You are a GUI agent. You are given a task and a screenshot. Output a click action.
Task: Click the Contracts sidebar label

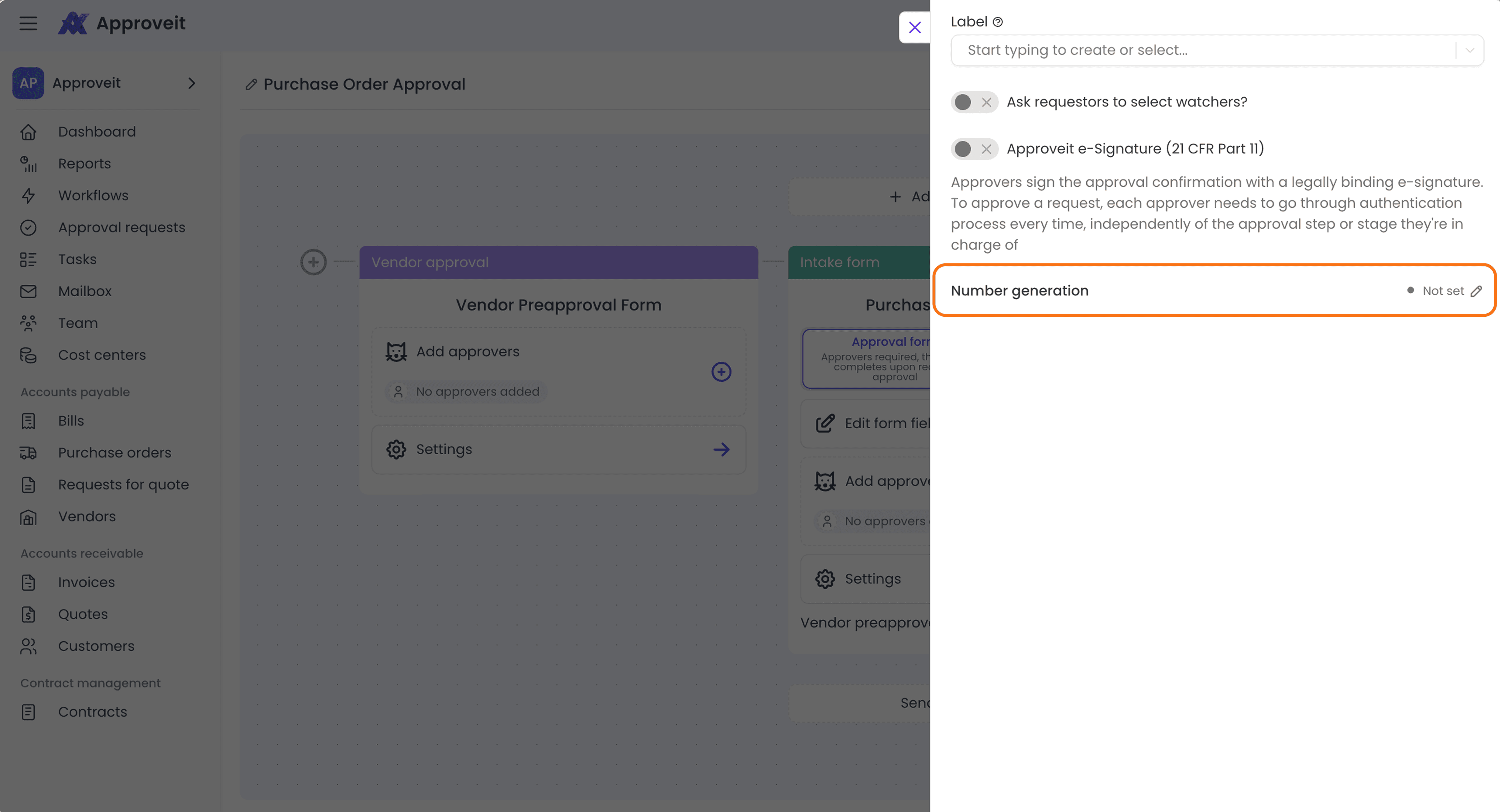pyautogui.click(x=93, y=712)
